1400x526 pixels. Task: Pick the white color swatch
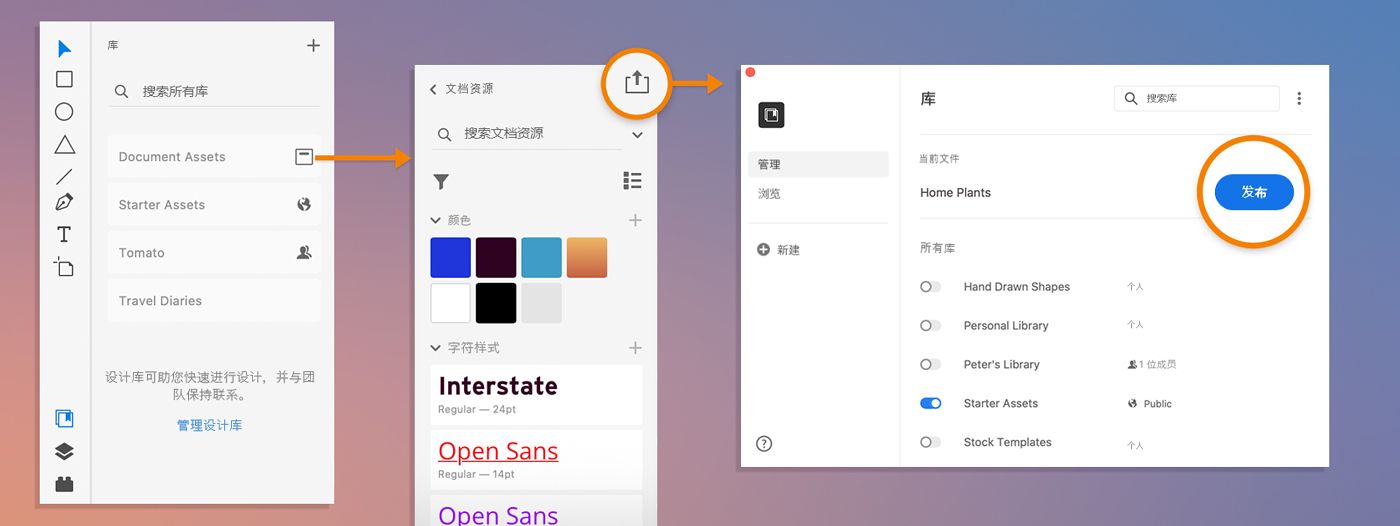click(x=450, y=303)
